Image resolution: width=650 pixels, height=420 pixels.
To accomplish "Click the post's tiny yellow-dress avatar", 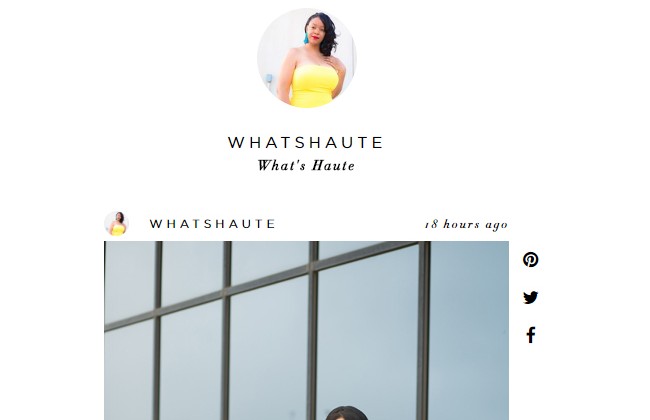I will tap(116, 223).
